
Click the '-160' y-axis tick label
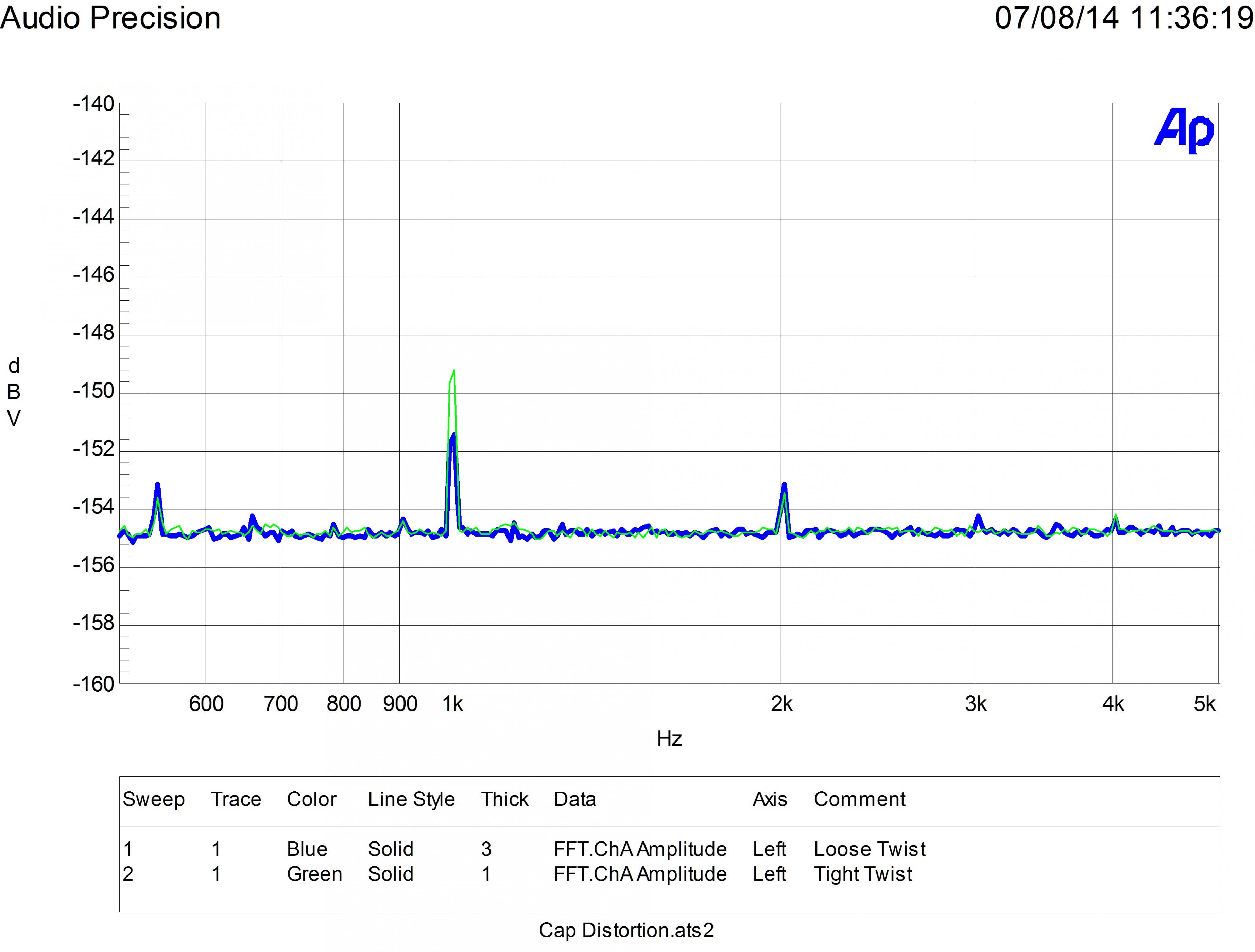[93, 684]
